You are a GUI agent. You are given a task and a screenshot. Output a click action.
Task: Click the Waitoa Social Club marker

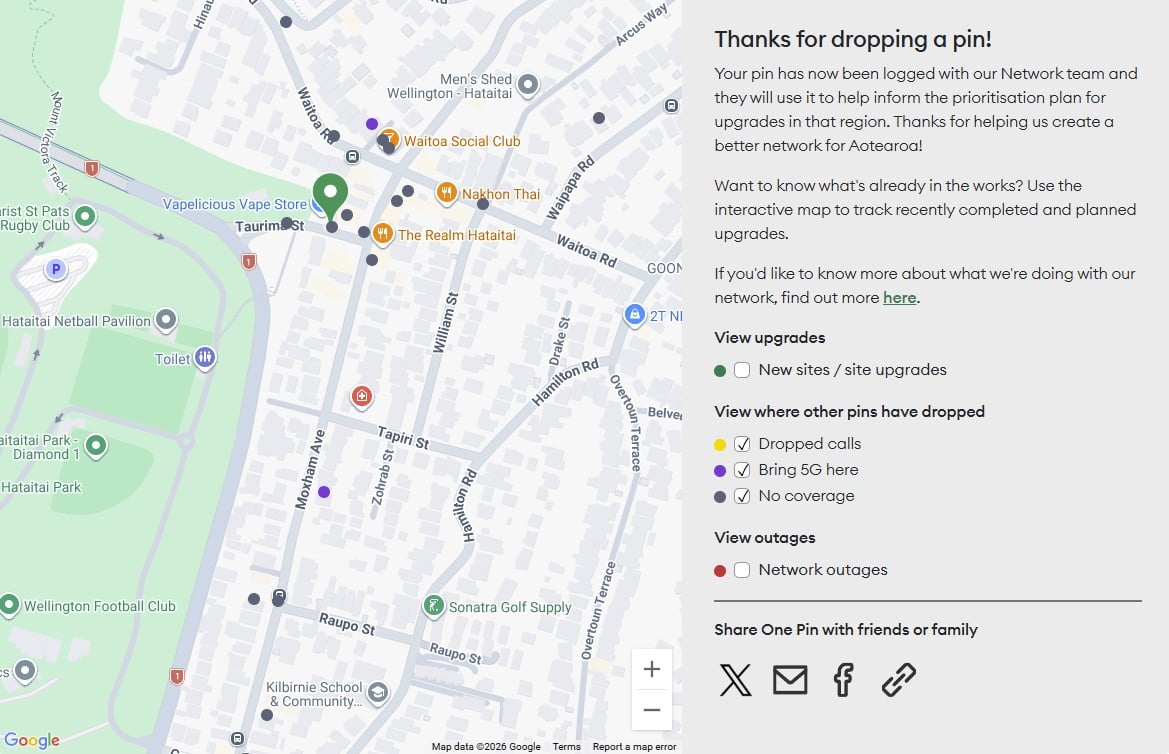390,141
